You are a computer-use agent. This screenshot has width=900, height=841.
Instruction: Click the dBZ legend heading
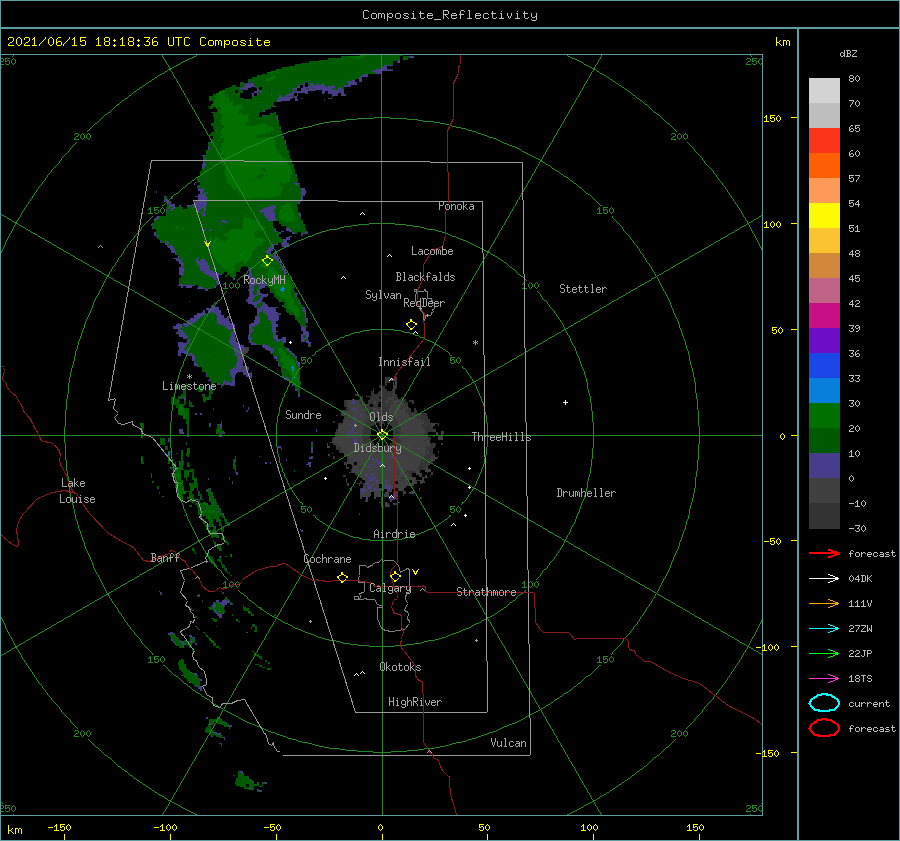848,53
